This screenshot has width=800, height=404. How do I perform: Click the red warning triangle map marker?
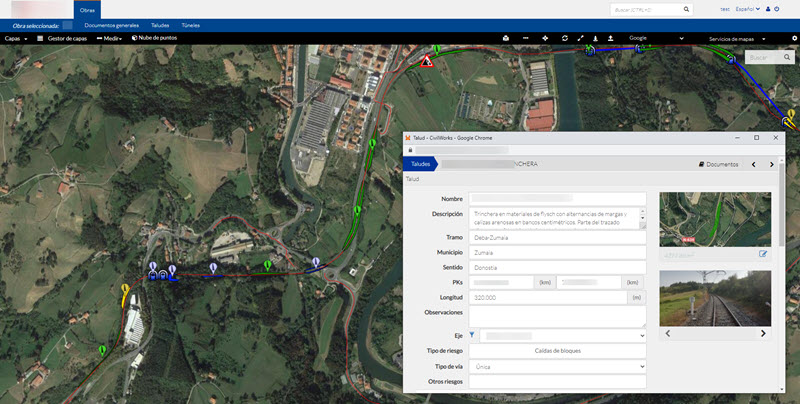click(x=427, y=62)
